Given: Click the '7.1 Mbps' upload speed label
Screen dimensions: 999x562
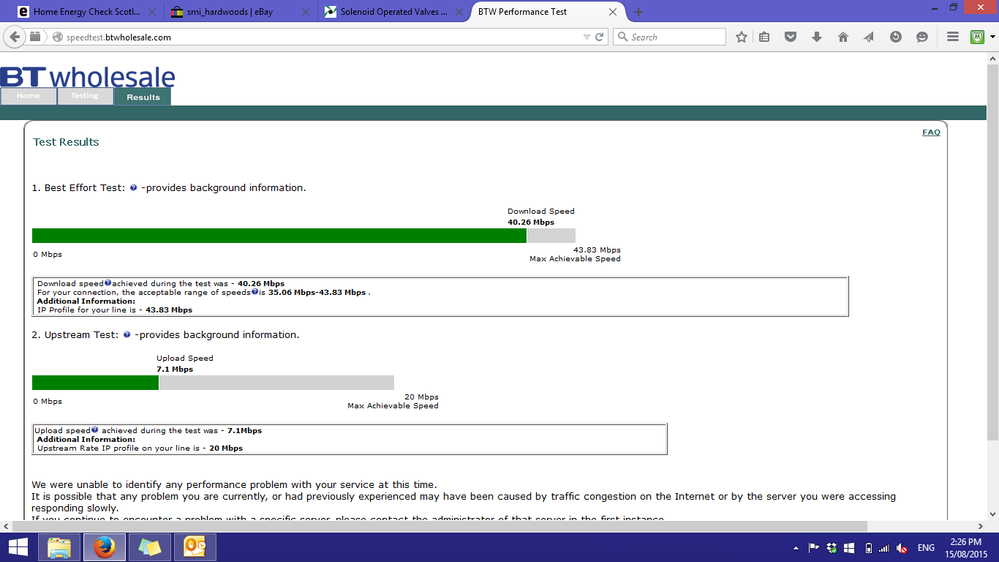Looking at the screenshot, I should click(175, 369).
